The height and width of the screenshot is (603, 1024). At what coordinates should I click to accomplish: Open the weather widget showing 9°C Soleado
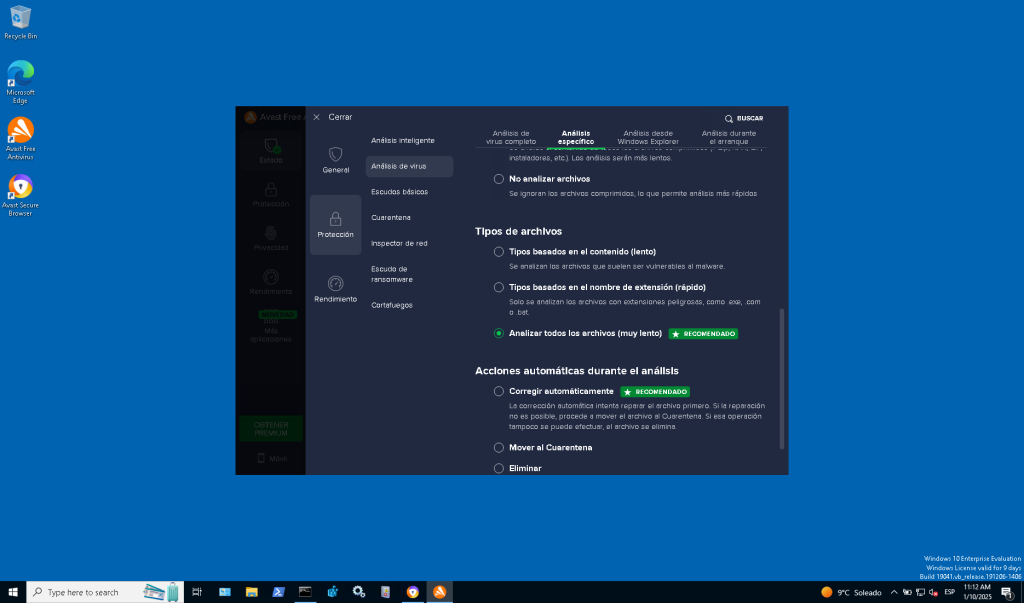[852, 593]
